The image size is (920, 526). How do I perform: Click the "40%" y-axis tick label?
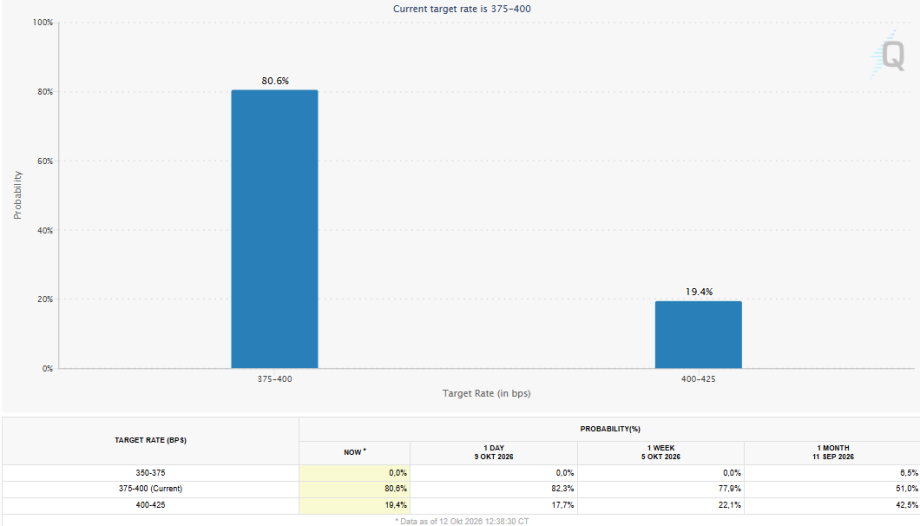pos(45,230)
